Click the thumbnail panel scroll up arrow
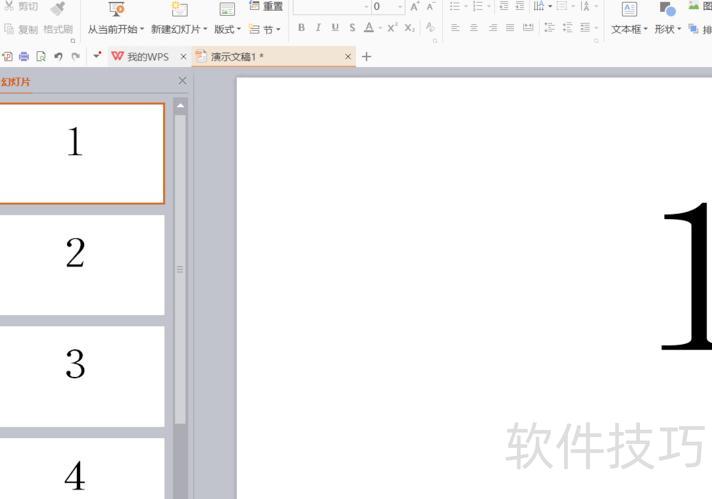The width and height of the screenshot is (712, 499). coord(180,106)
